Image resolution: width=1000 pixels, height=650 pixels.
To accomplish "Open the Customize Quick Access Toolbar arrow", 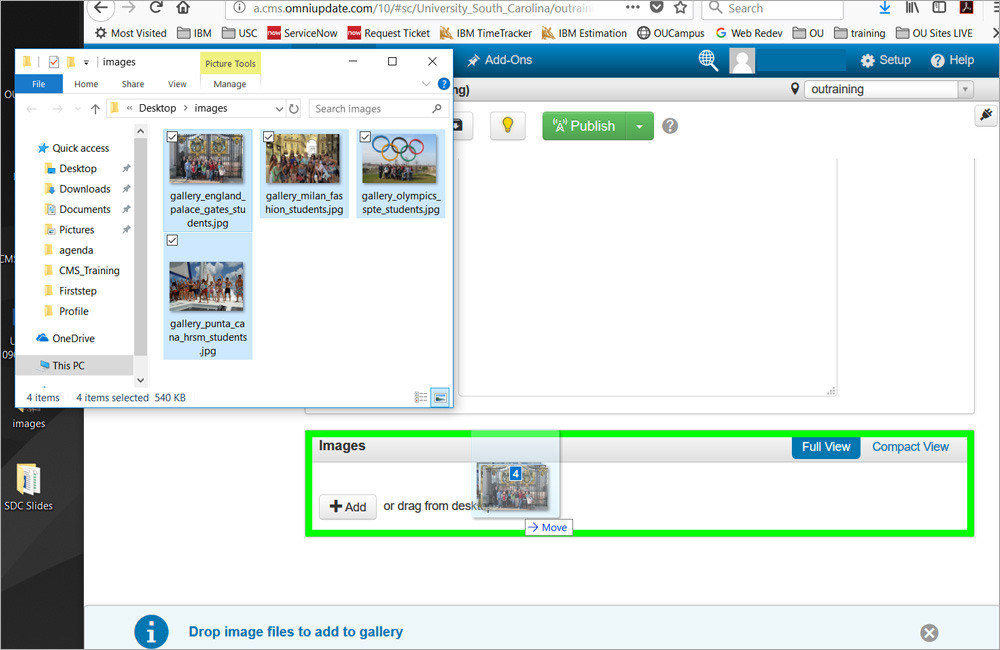I will 86,62.
